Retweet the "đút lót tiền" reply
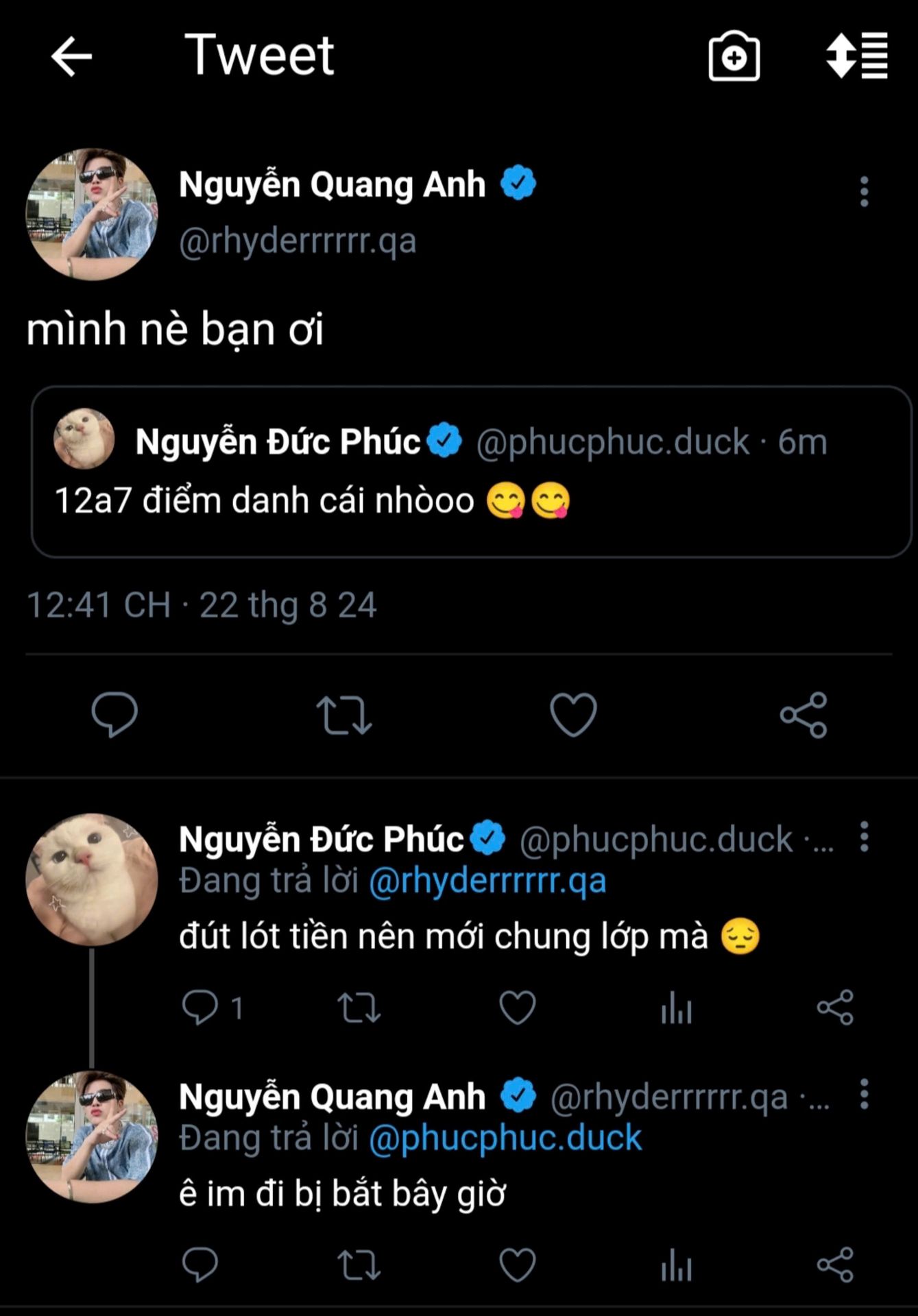 (359, 1008)
